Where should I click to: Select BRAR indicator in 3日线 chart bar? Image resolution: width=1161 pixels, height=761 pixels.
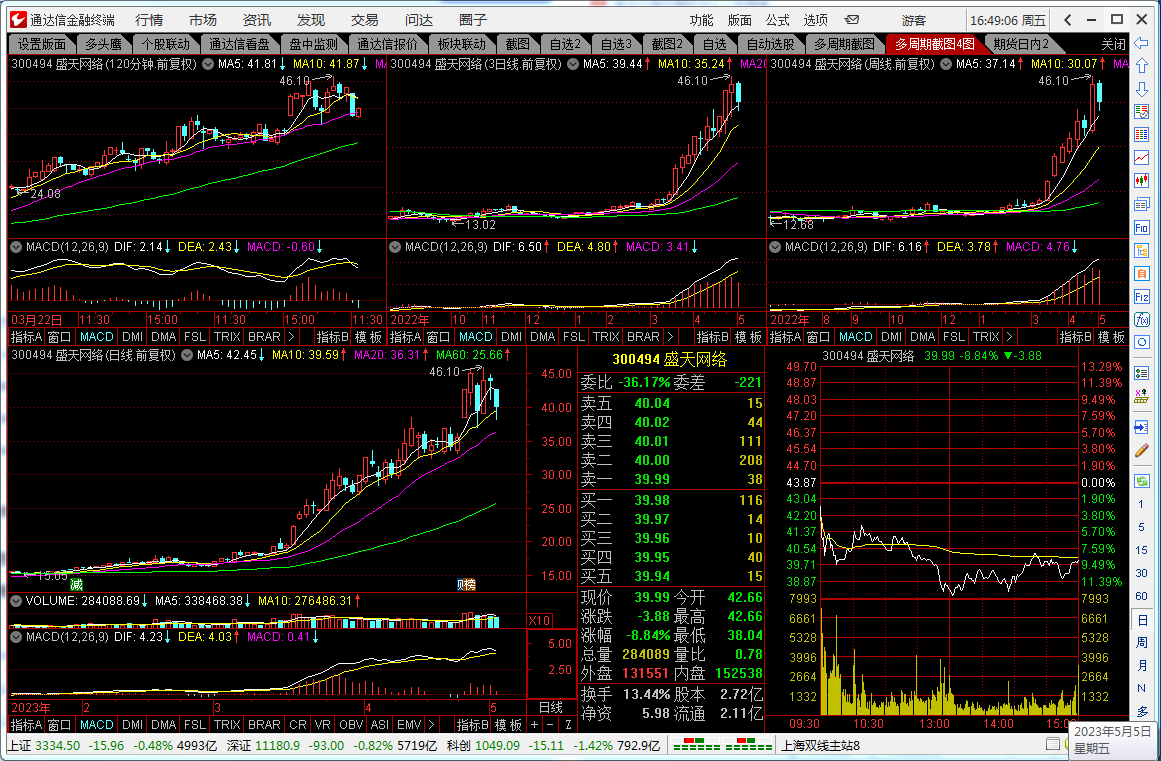643,337
